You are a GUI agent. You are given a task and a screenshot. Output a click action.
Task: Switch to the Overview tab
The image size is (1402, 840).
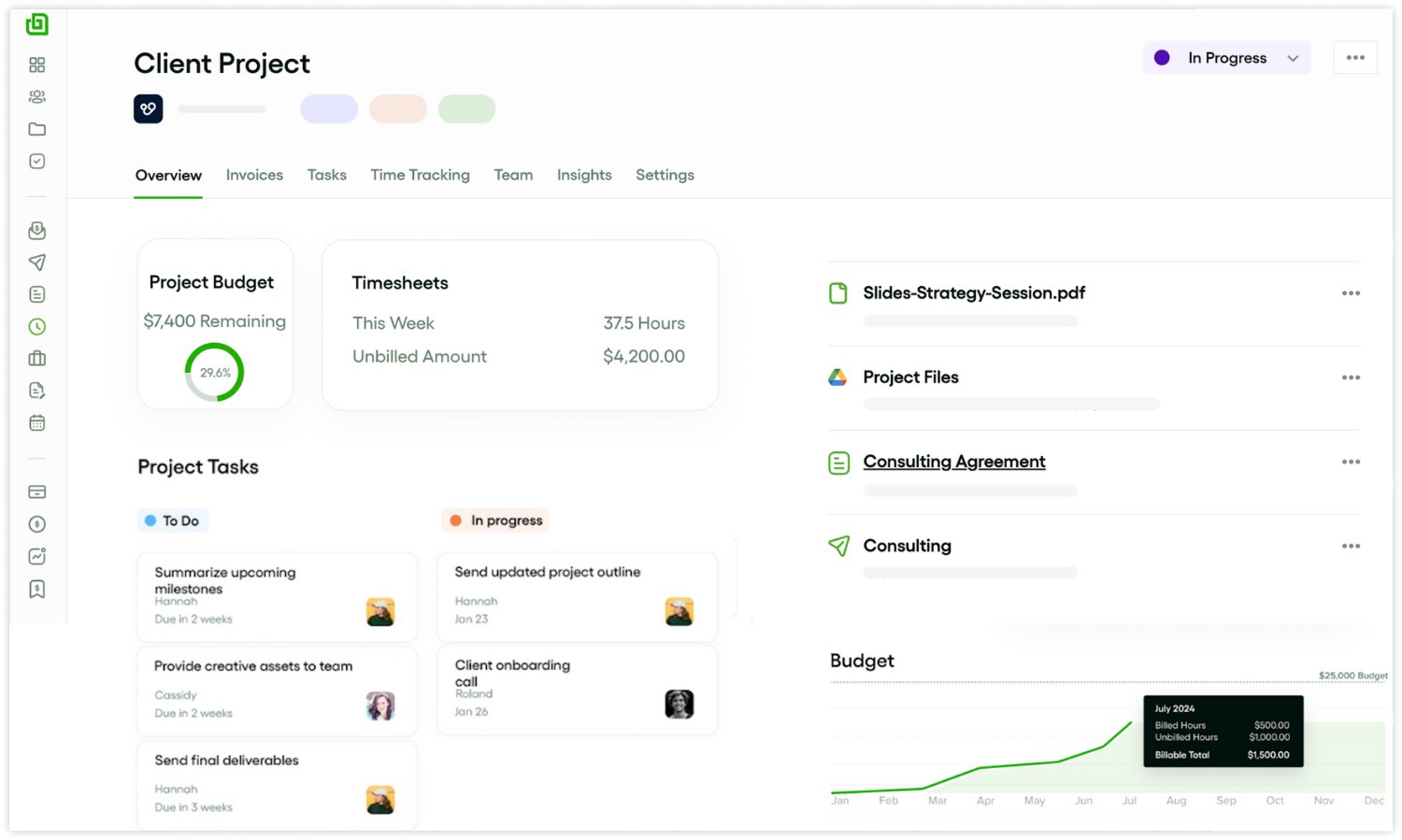[168, 176]
